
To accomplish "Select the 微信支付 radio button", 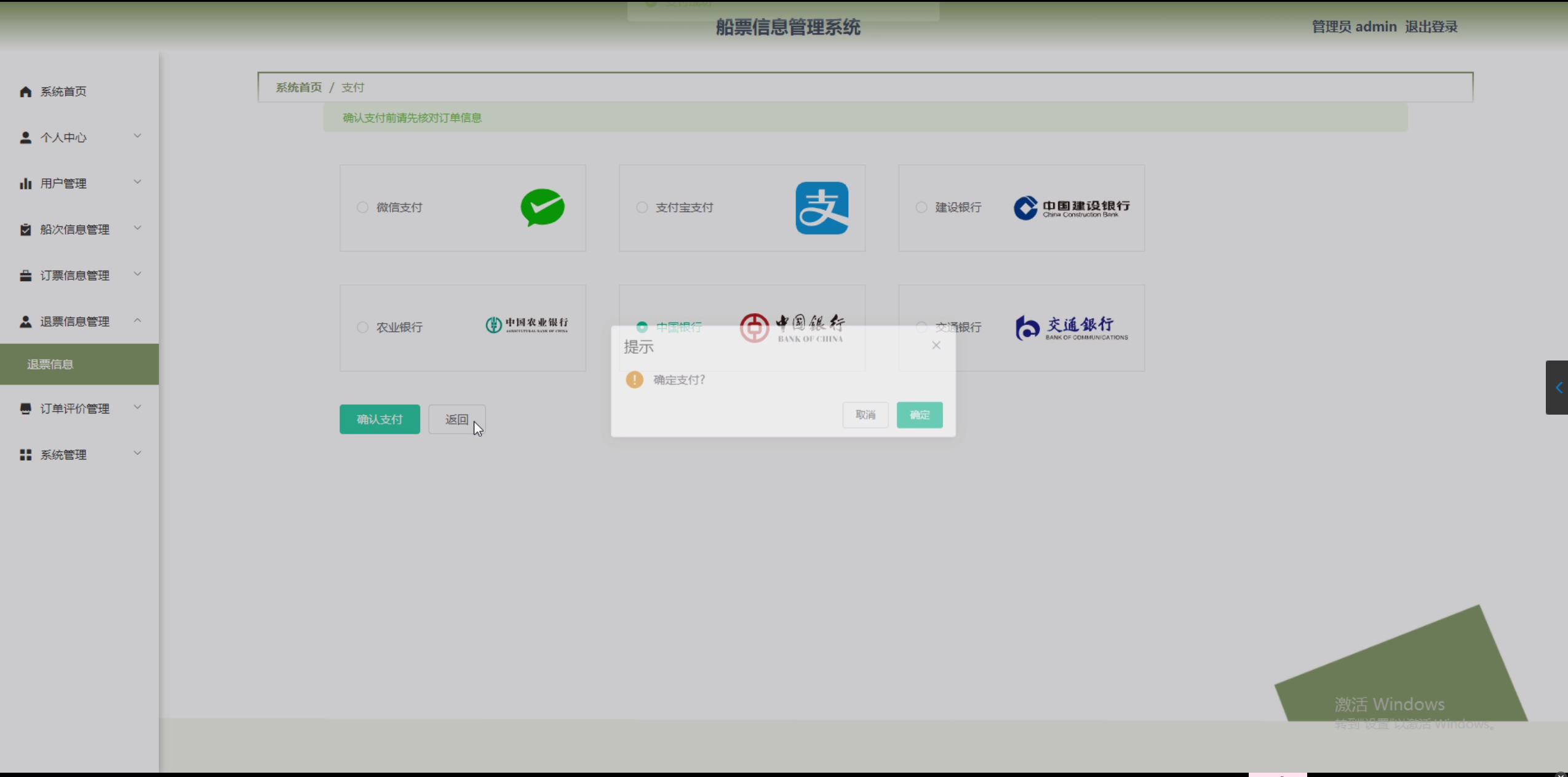I will (x=362, y=207).
